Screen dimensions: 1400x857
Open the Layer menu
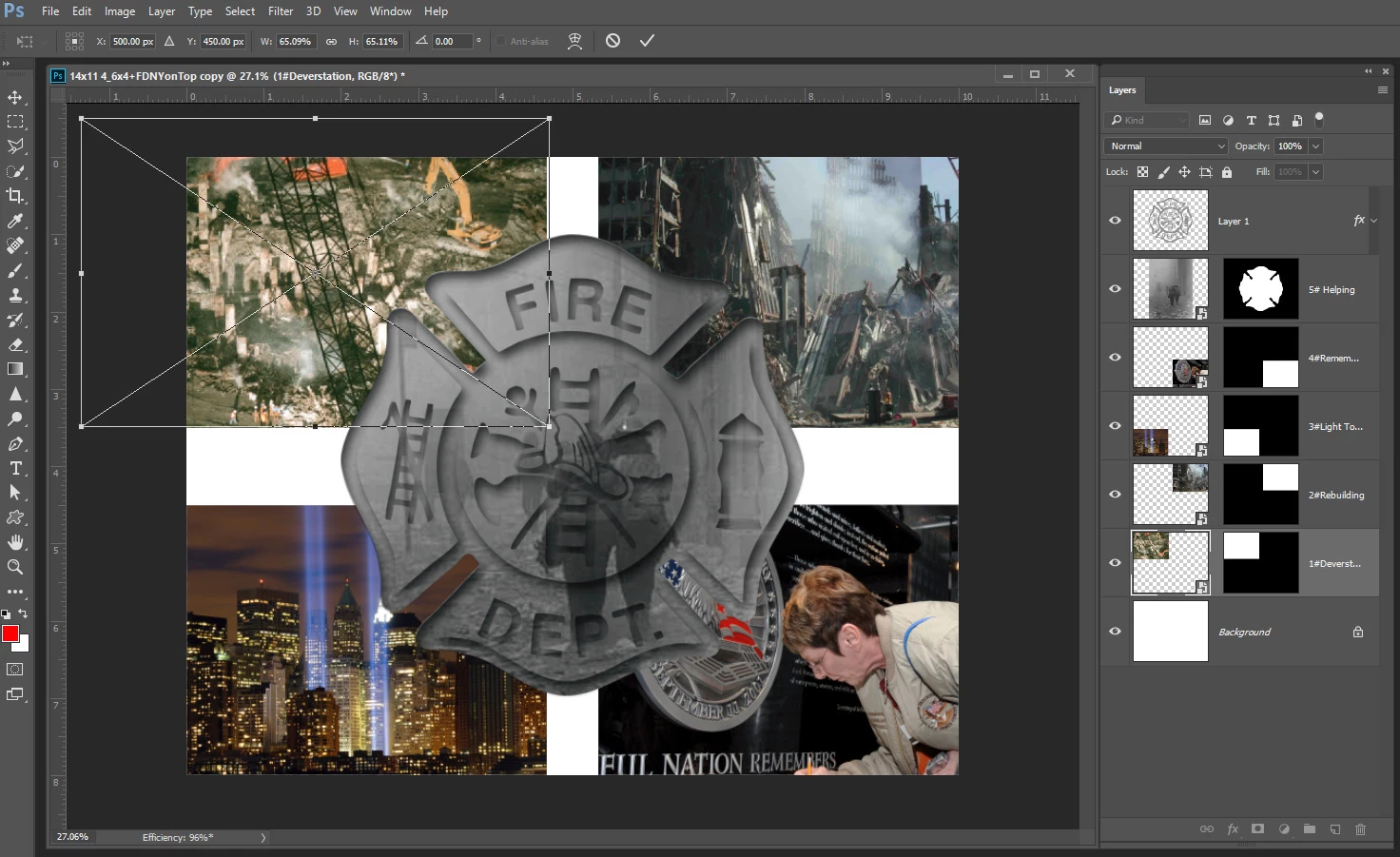[161, 11]
